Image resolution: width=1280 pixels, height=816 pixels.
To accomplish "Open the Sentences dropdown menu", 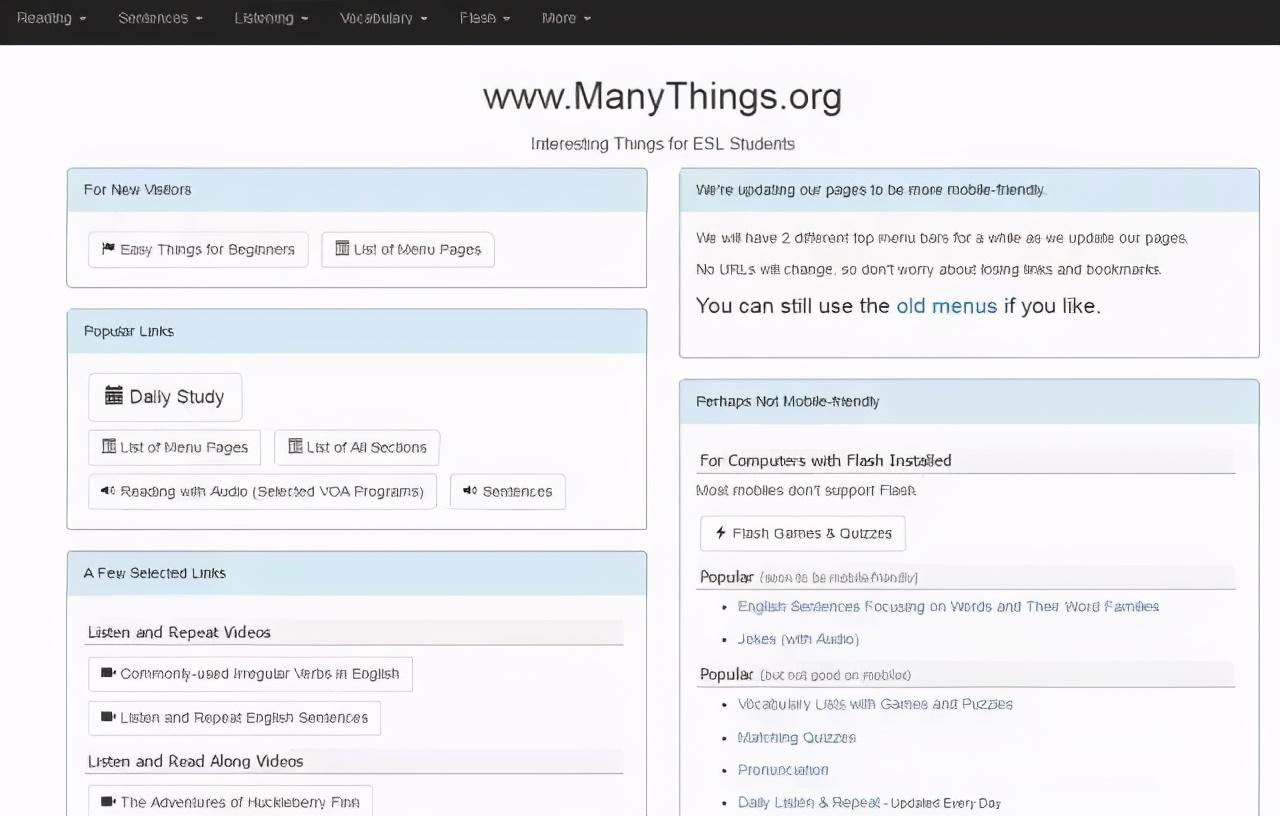I will point(160,18).
